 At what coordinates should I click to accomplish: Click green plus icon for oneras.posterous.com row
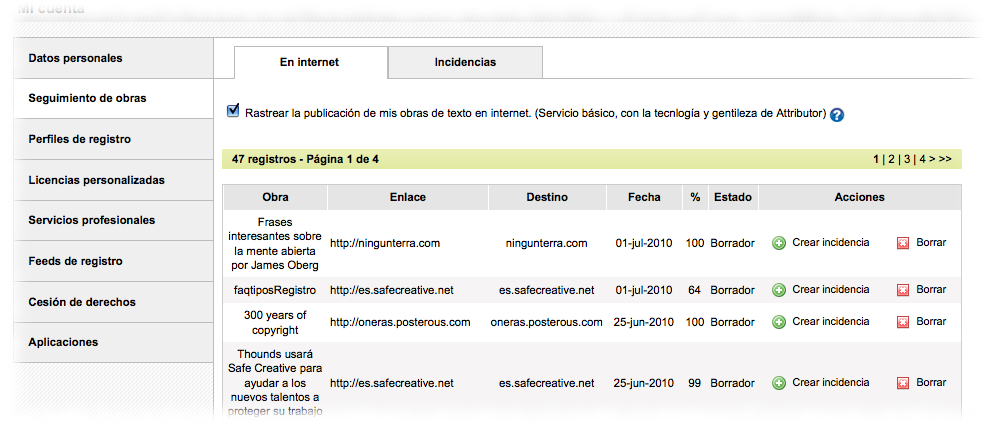pyautogui.click(x=779, y=322)
